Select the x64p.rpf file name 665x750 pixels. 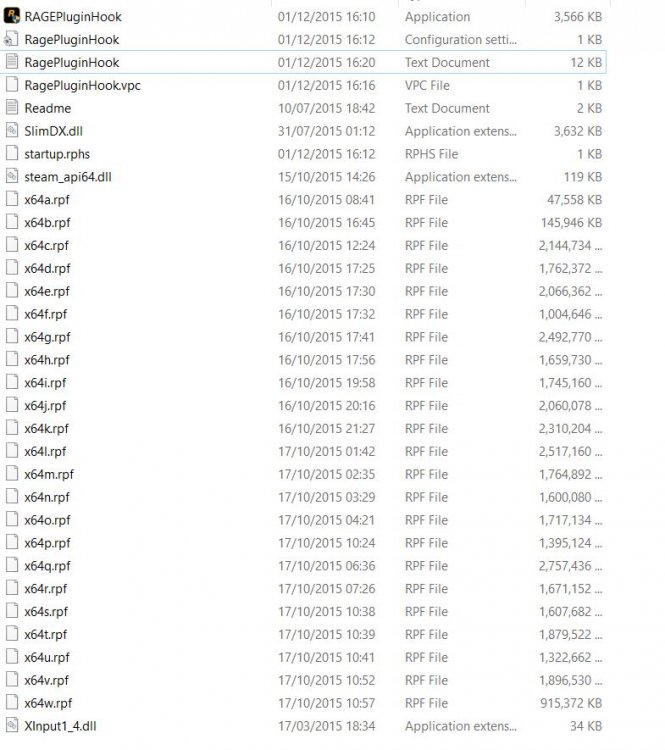pyautogui.click(x=47, y=543)
